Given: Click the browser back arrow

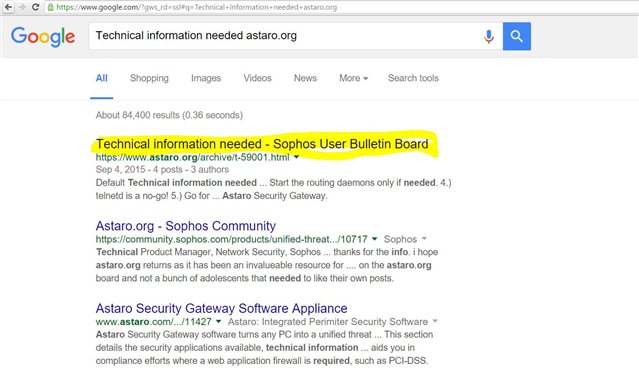Looking at the screenshot, I should click(x=8, y=7).
